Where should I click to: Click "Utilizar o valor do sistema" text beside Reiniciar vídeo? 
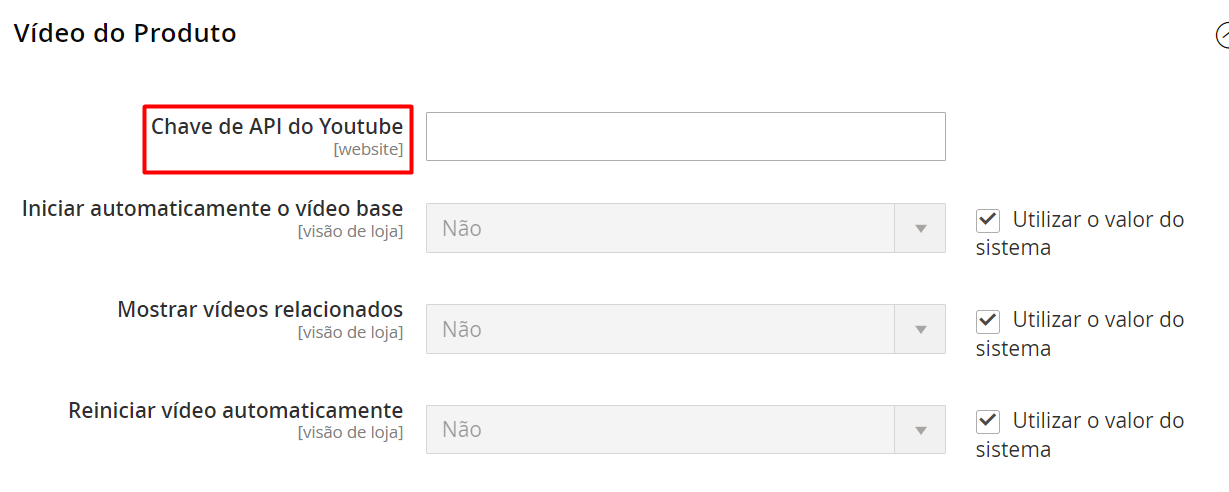click(1097, 421)
